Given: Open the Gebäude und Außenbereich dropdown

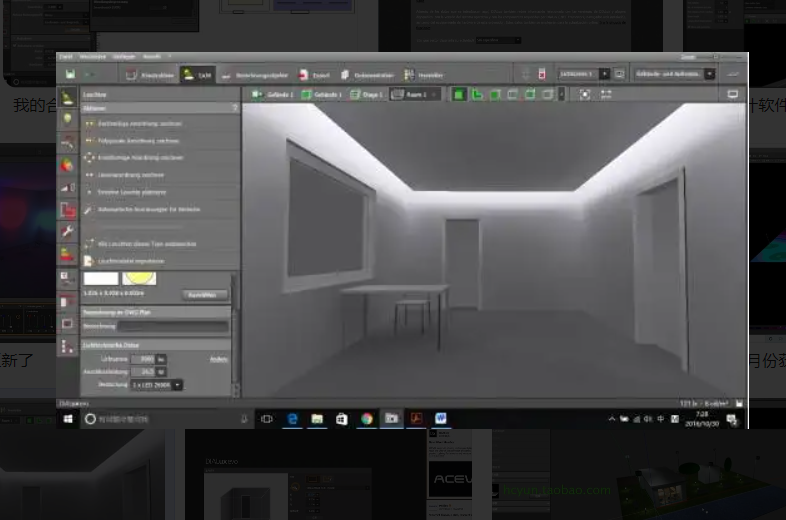Looking at the screenshot, I should (674, 74).
